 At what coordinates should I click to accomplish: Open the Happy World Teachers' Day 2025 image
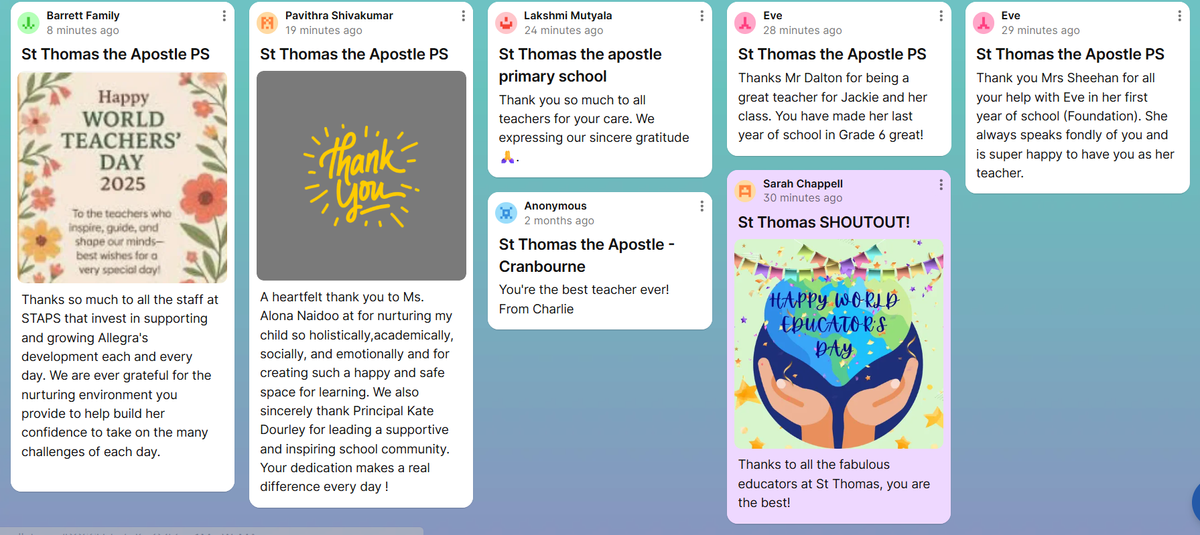coord(122,178)
